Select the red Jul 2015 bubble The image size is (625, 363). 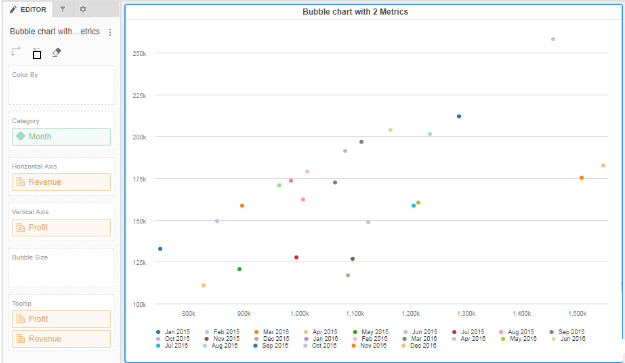tap(296, 257)
